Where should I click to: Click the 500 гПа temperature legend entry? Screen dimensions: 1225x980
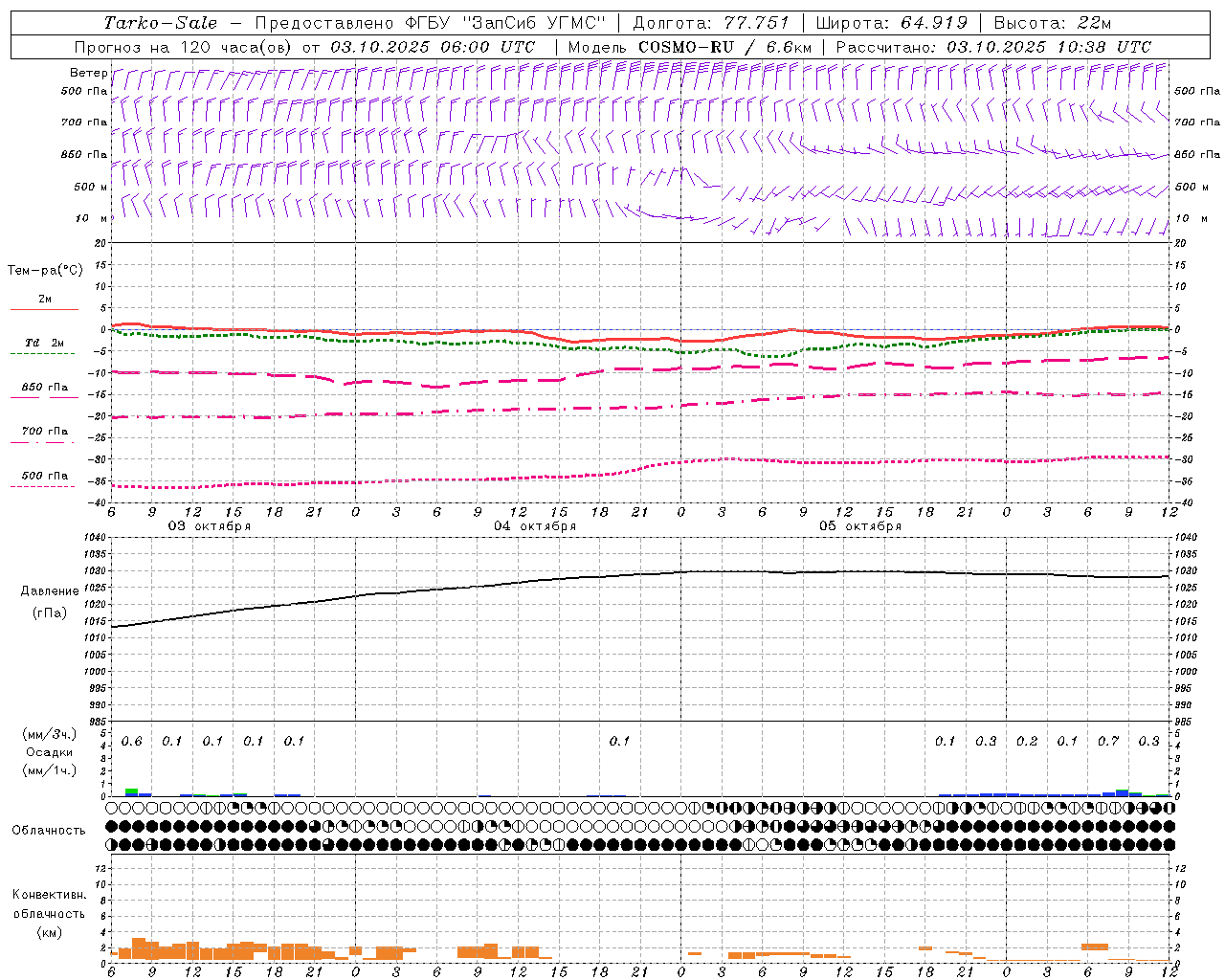(x=45, y=476)
